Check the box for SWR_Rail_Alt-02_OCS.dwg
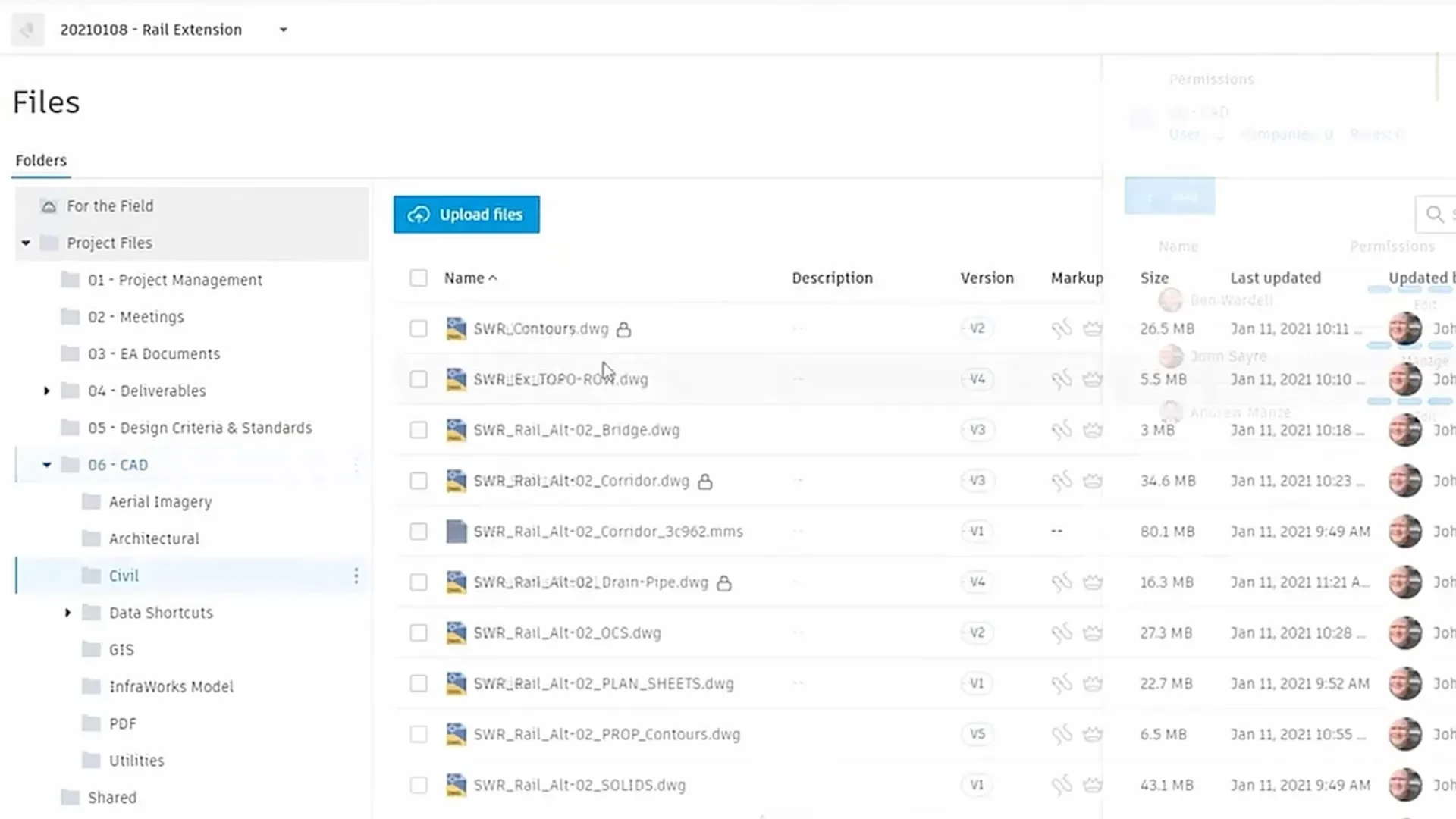 click(419, 633)
